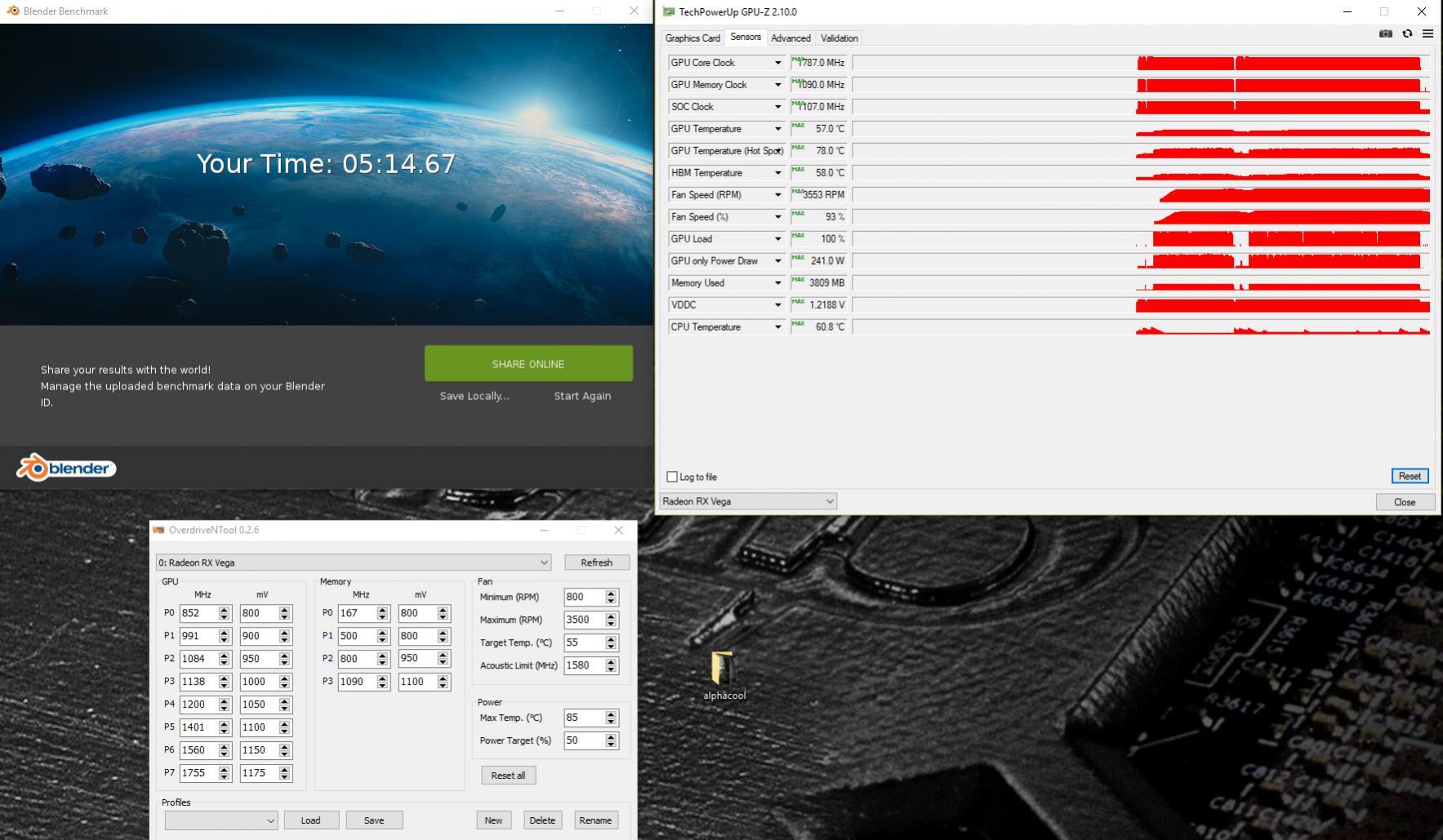Click the SHARE ONLINE button
The width and height of the screenshot is (1443, 840).
[x=528, y=364]
